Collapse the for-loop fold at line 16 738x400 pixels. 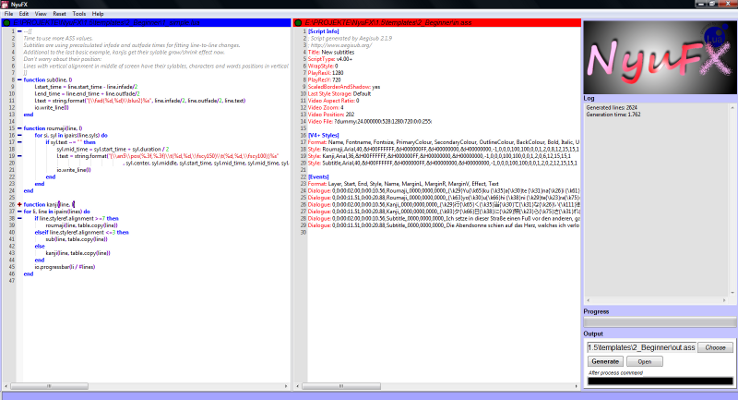tap(19, 135)
